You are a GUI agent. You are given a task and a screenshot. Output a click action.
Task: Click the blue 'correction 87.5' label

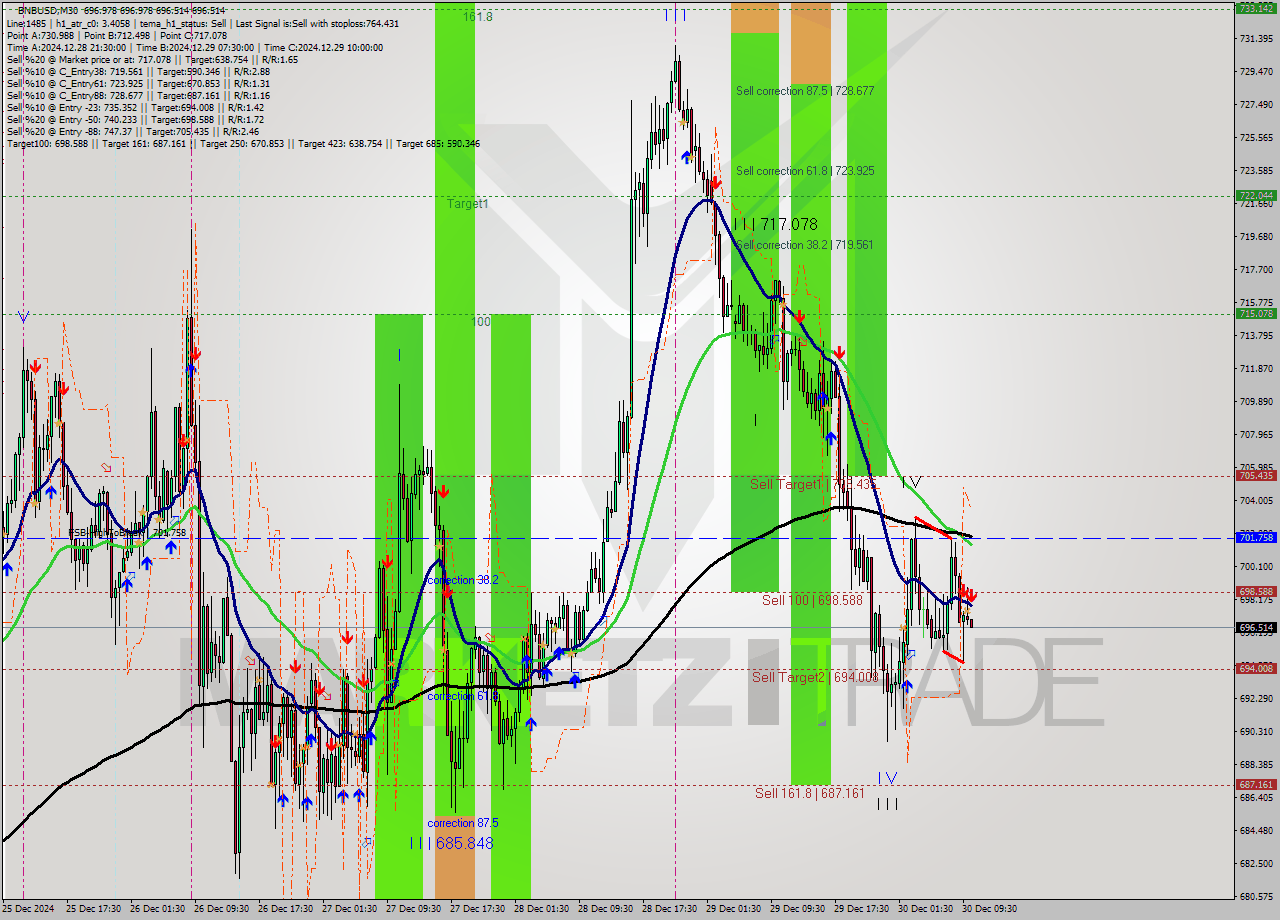[463, 823]
